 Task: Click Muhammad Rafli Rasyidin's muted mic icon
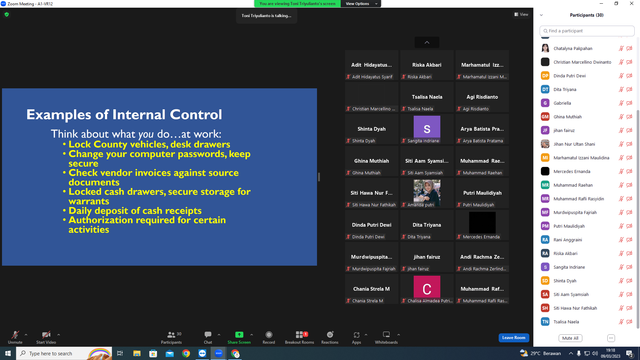(621, 199)
